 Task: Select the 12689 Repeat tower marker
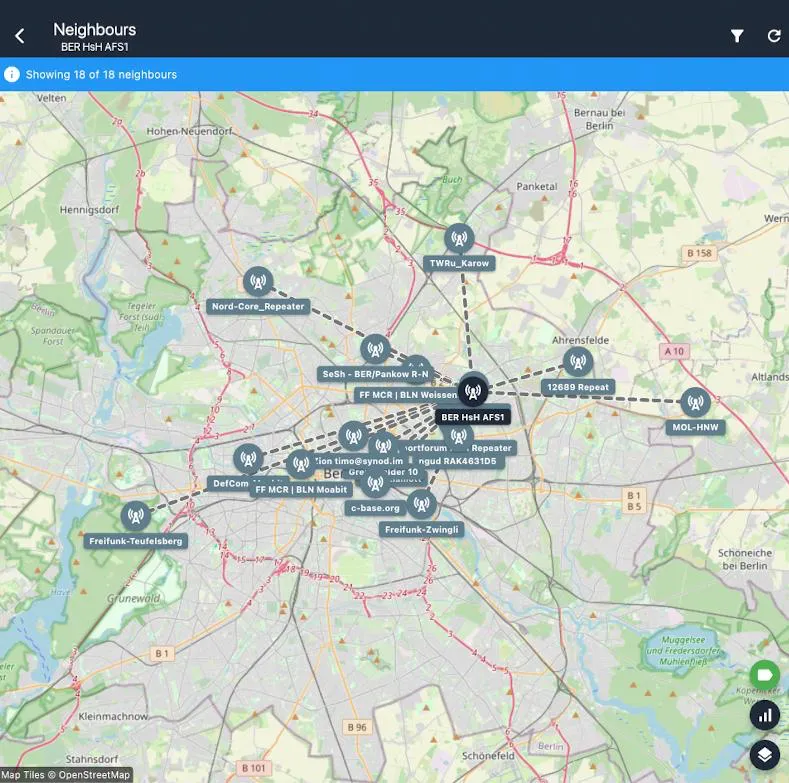[x=578, y=361]
